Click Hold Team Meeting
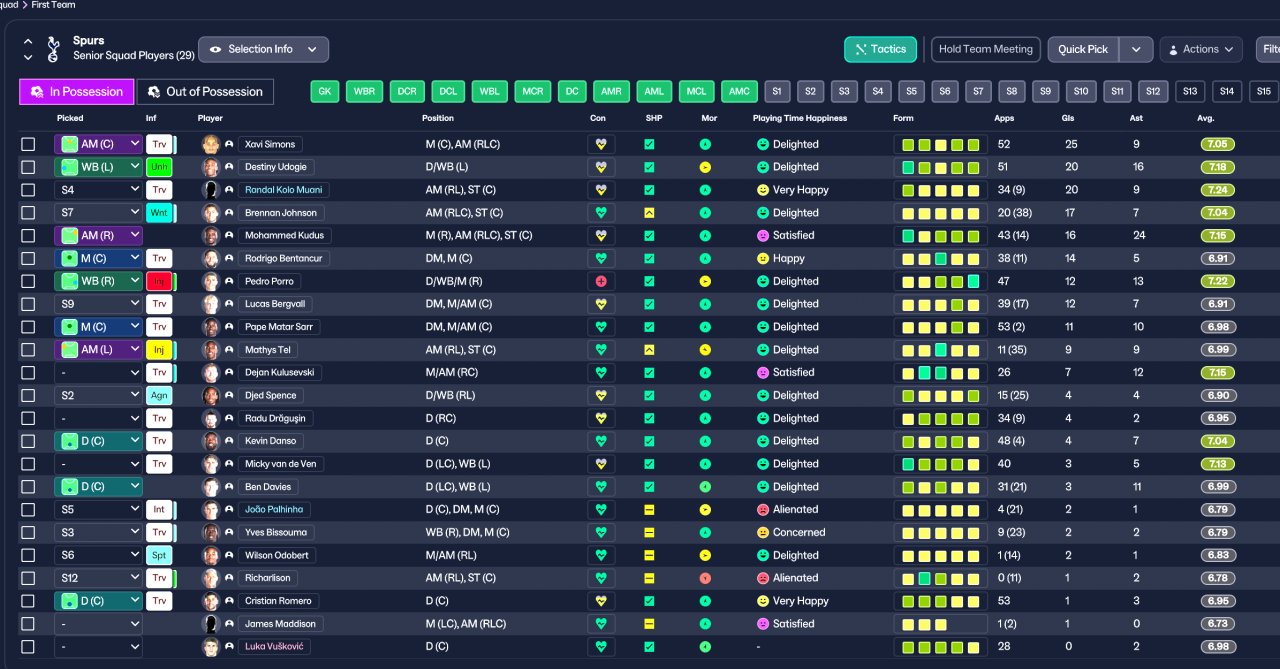Screen dimensions: 1280x669 [985, 49]
